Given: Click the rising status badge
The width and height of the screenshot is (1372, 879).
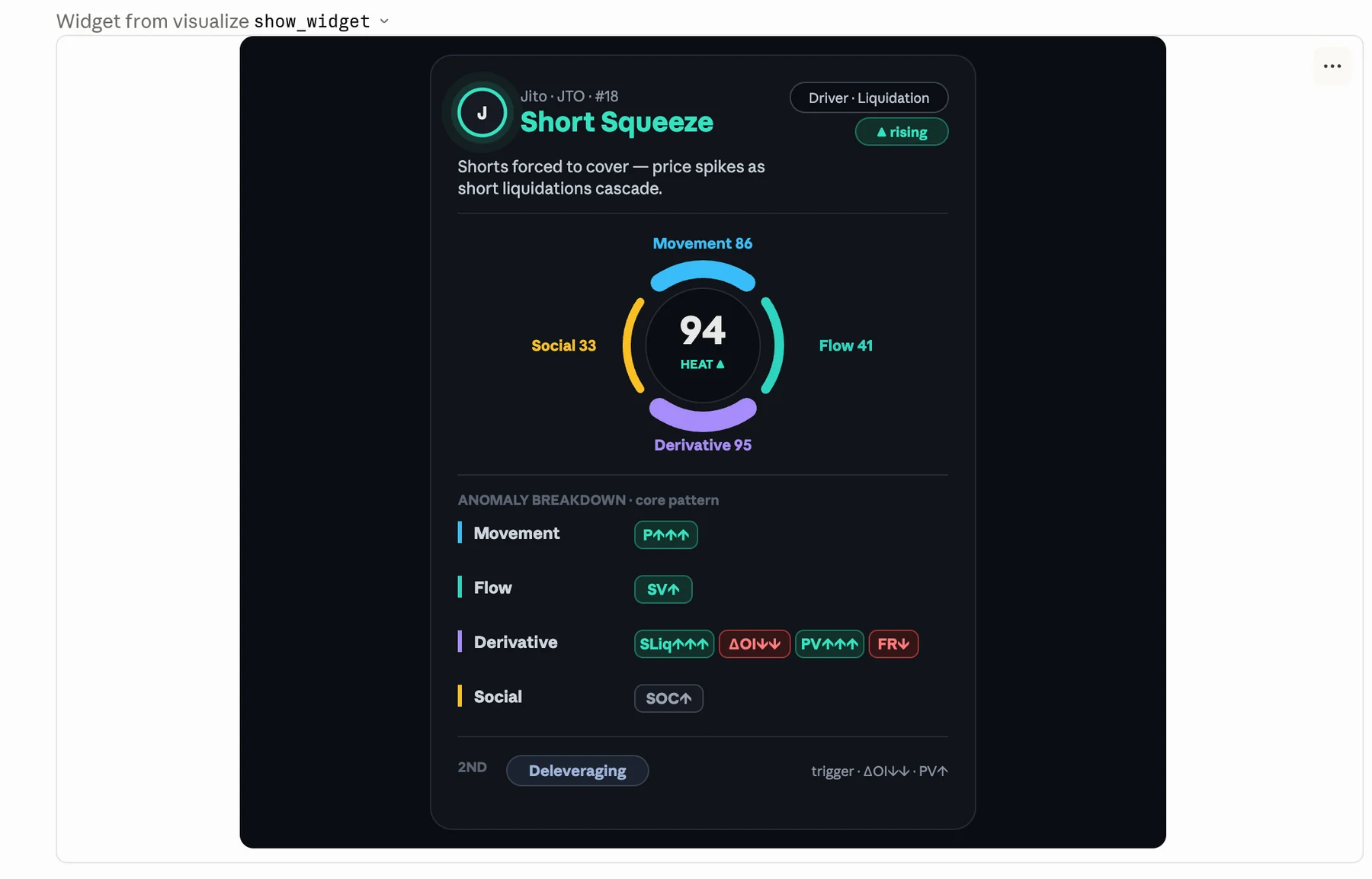Looking at the screenshot, I should (902, 132).
